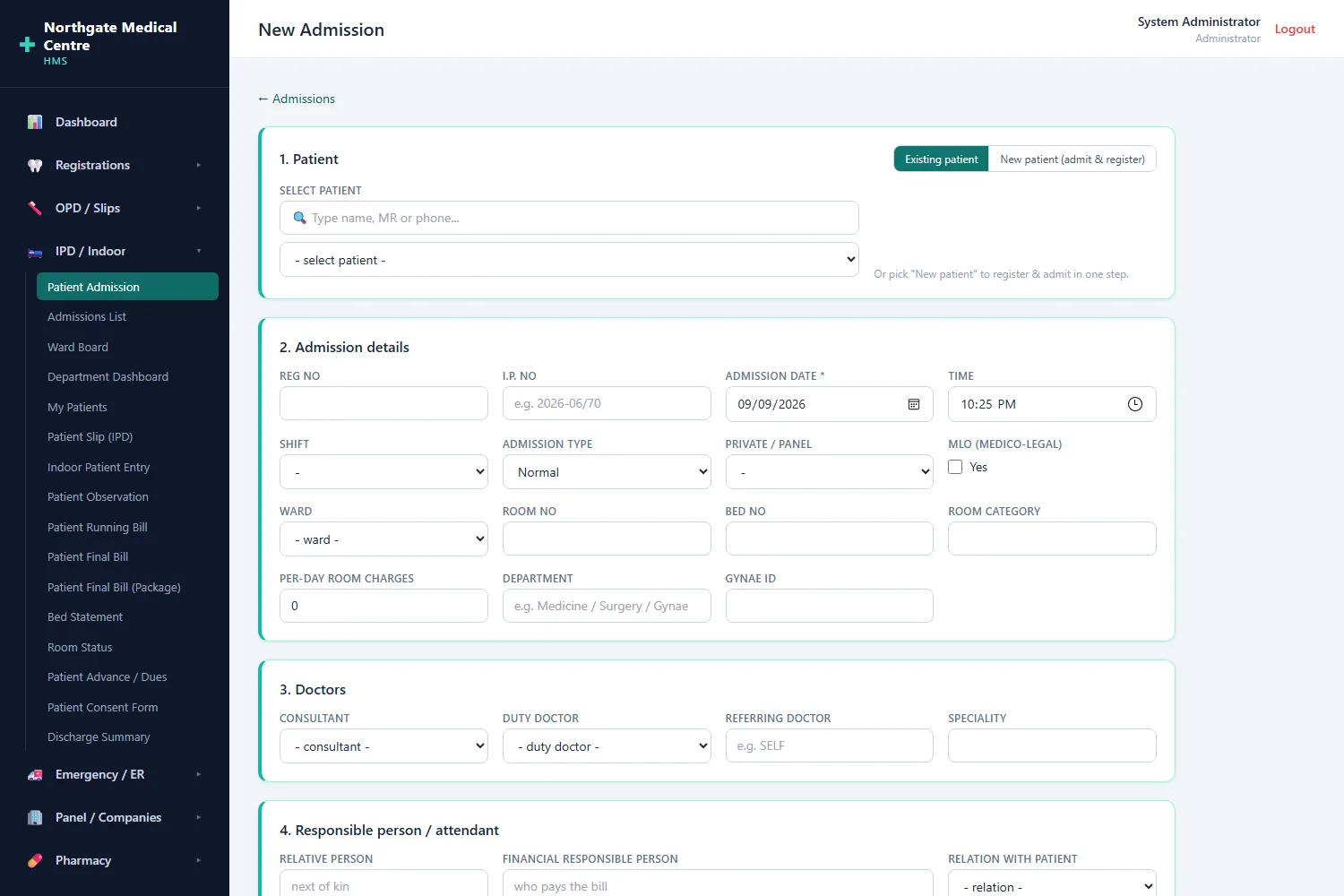1344x896 pixels.
Task: Click the Referring Doctor input field
Action: (x=830, y=745)
